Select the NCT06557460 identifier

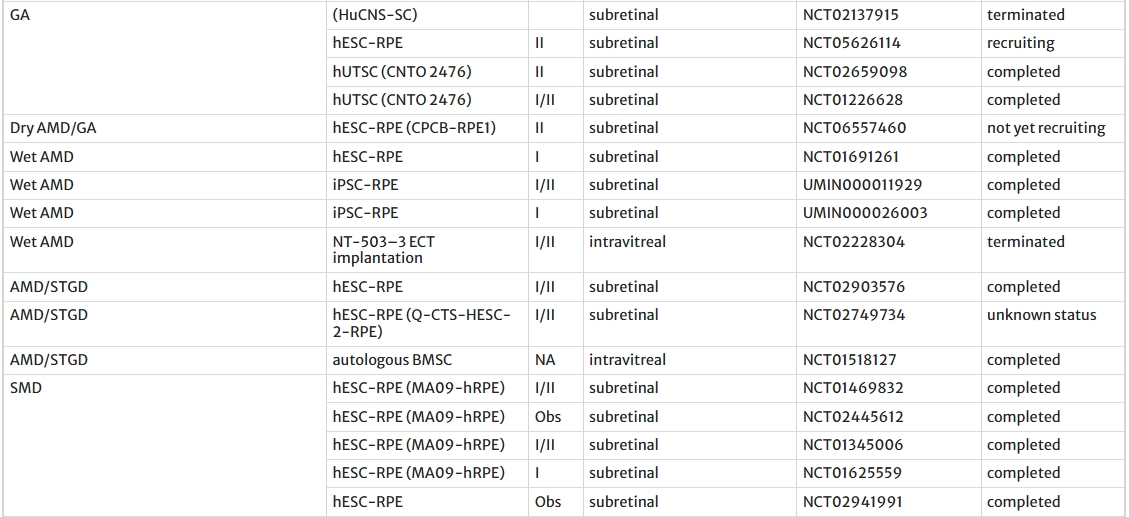[x=854, y=128]
